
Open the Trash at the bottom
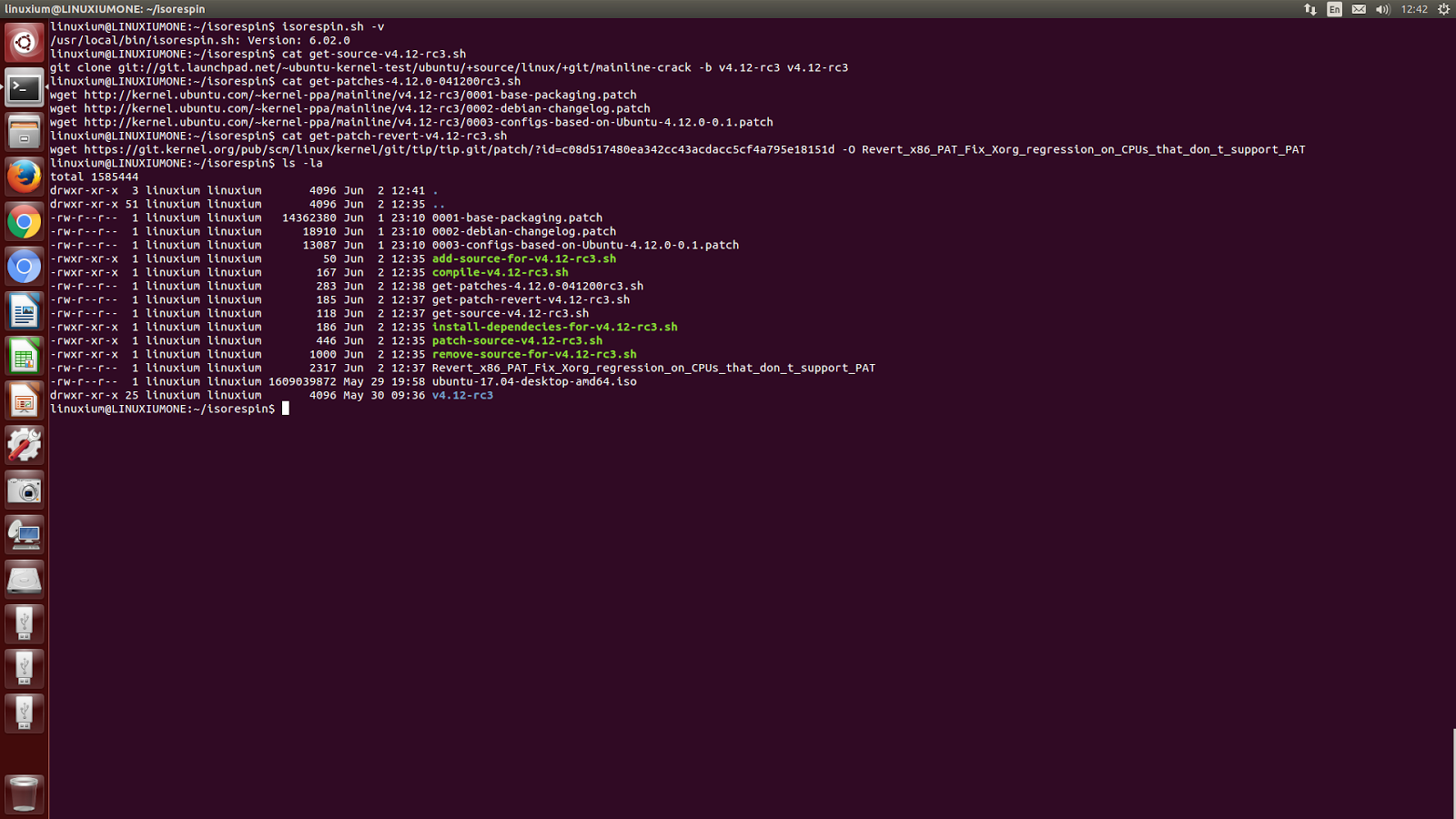pyautogui.click(x=24, y=793)
